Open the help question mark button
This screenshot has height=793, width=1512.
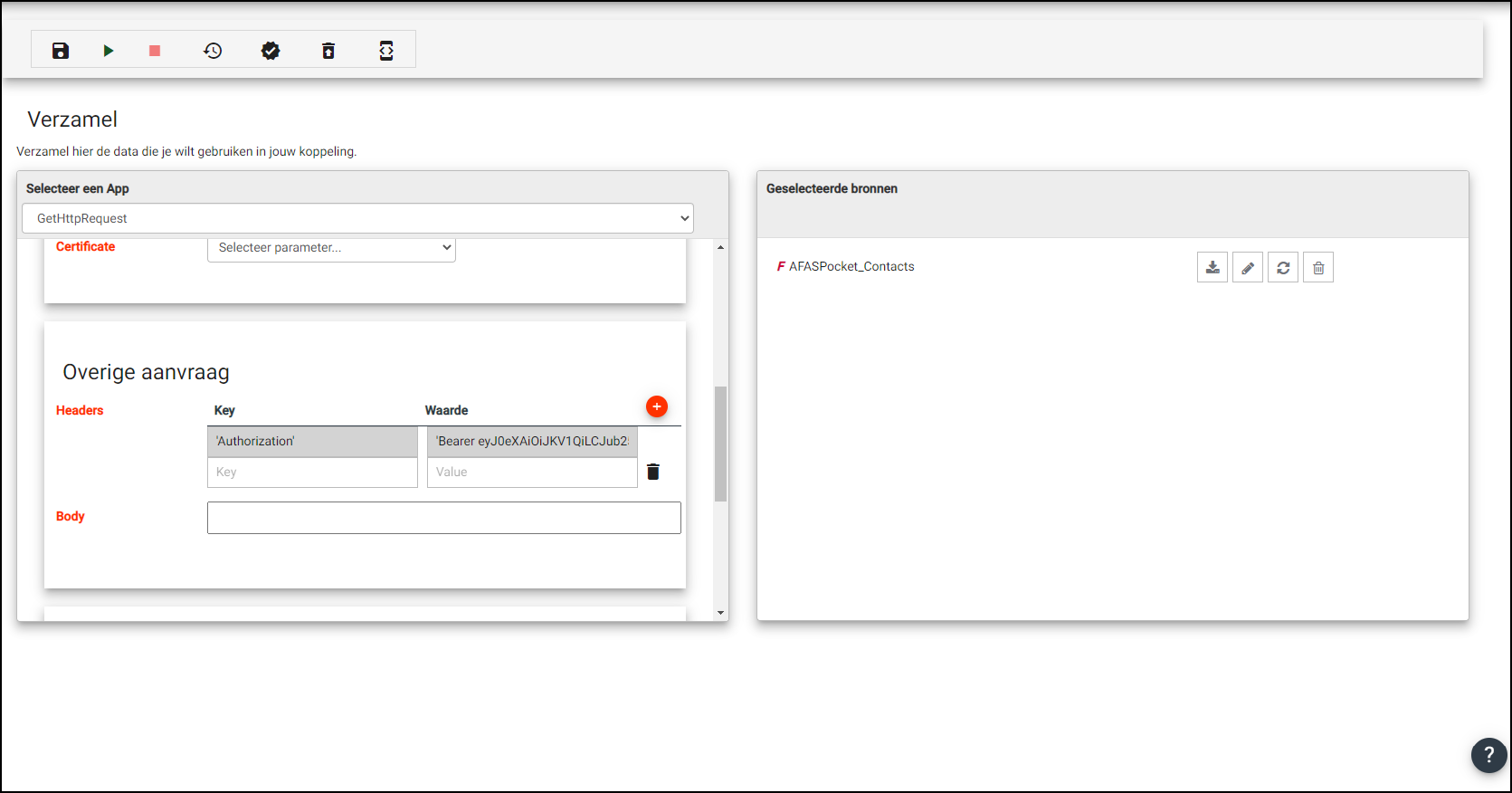pos(1488,755)
